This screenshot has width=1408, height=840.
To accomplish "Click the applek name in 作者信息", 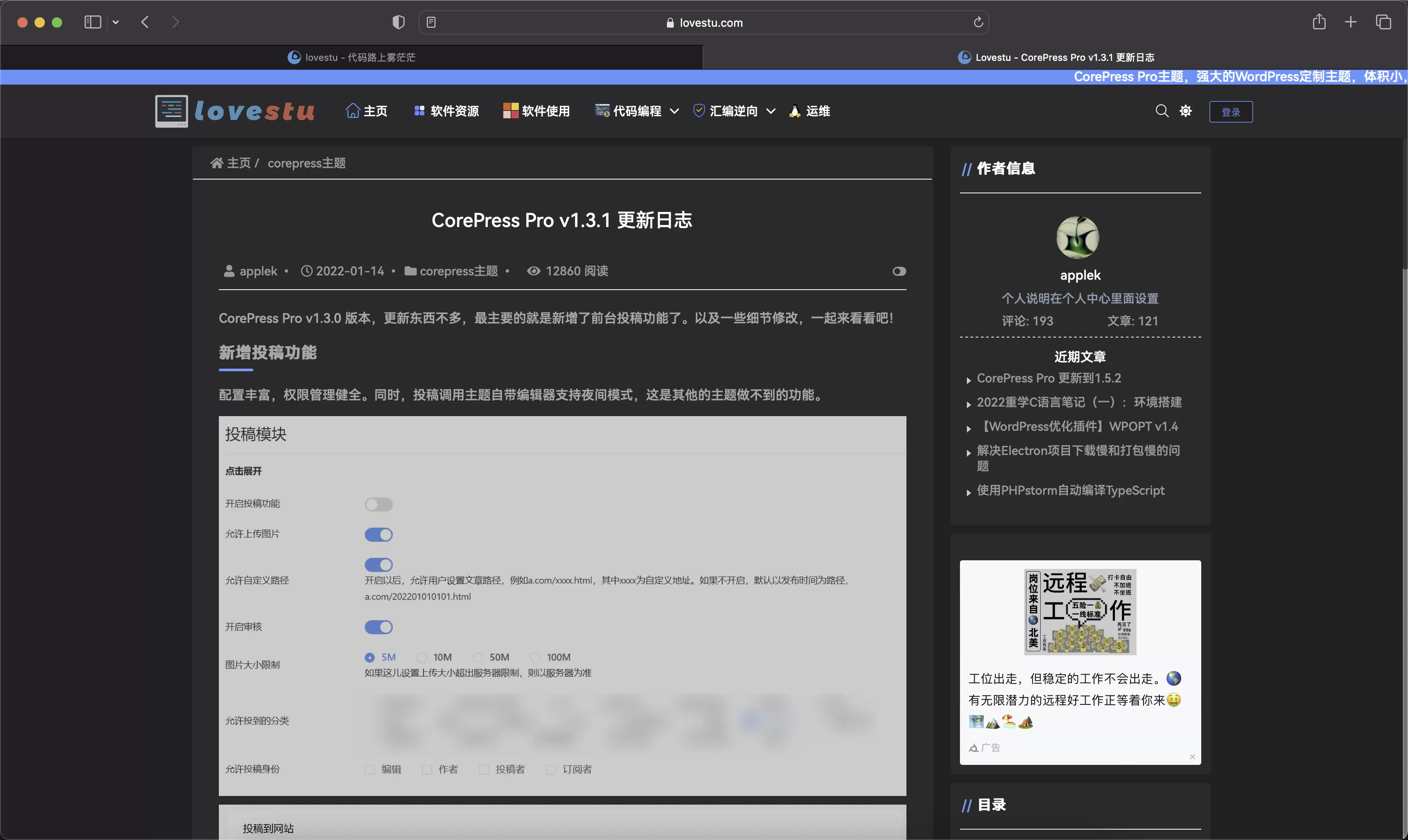I will [x=1080, y=275].
